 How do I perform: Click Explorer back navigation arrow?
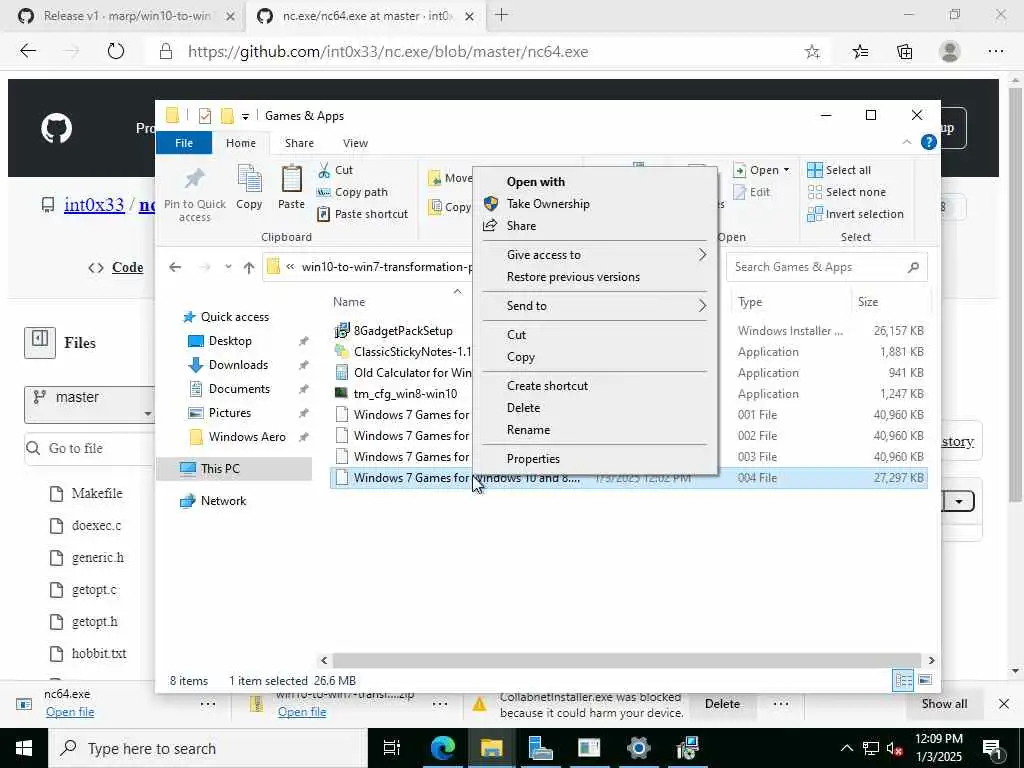(x=175, y=267)
